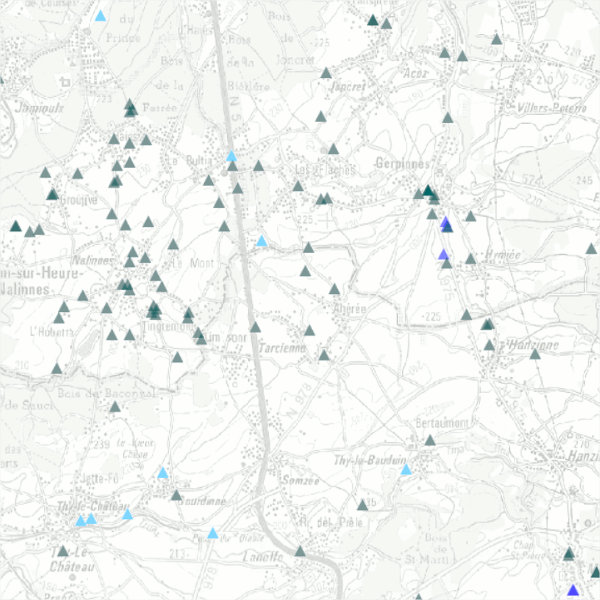Click the light blue marker near Quiole
Screen dimensions: 600x600
212,534
